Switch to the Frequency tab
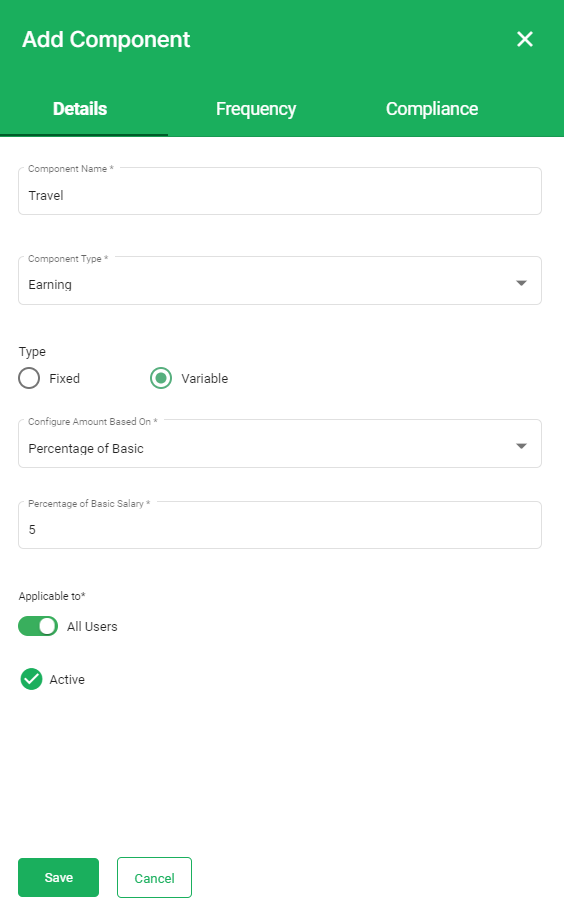 click(x=256, y=109)
